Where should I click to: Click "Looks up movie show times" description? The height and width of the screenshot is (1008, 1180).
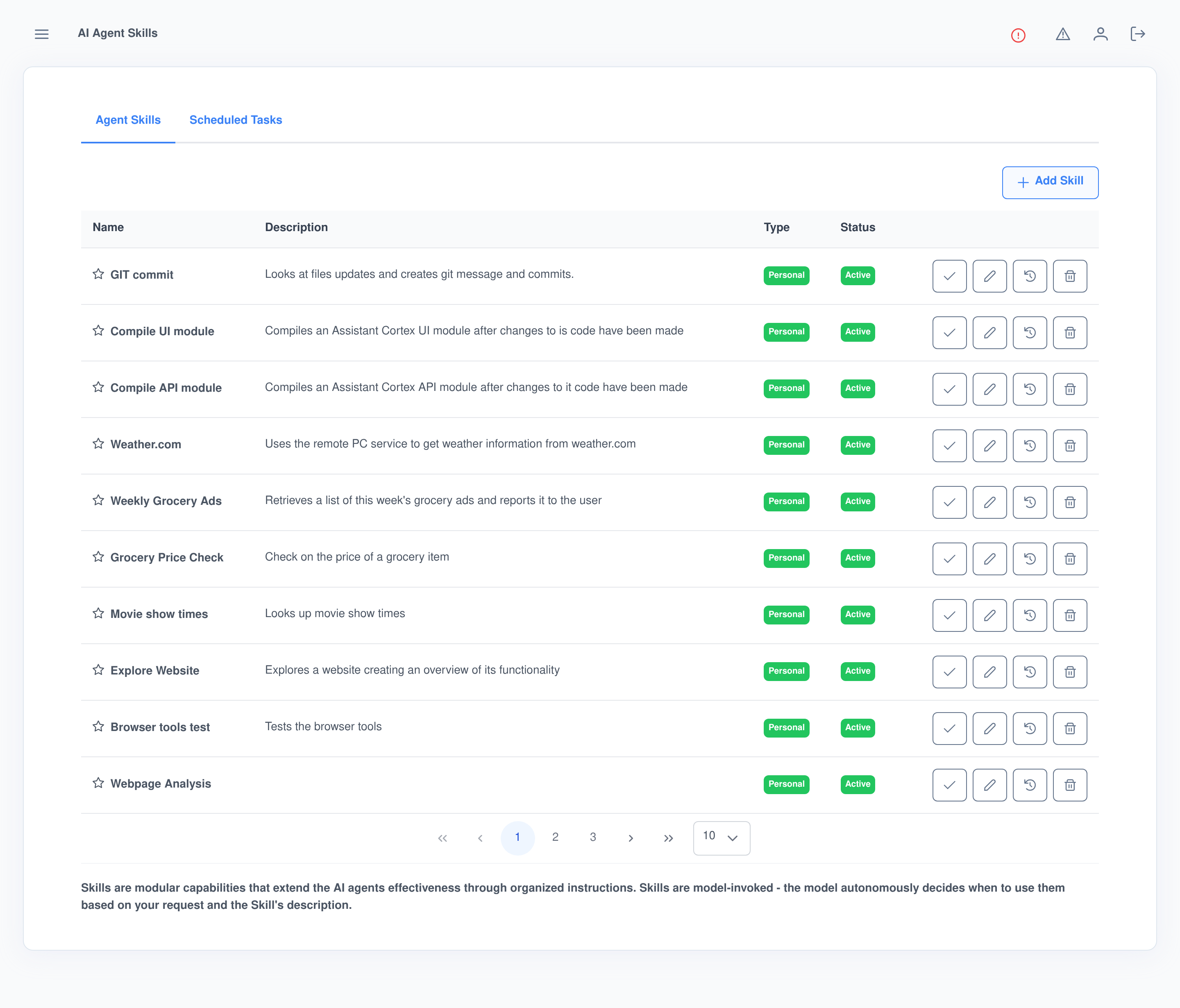click(335, 613)
